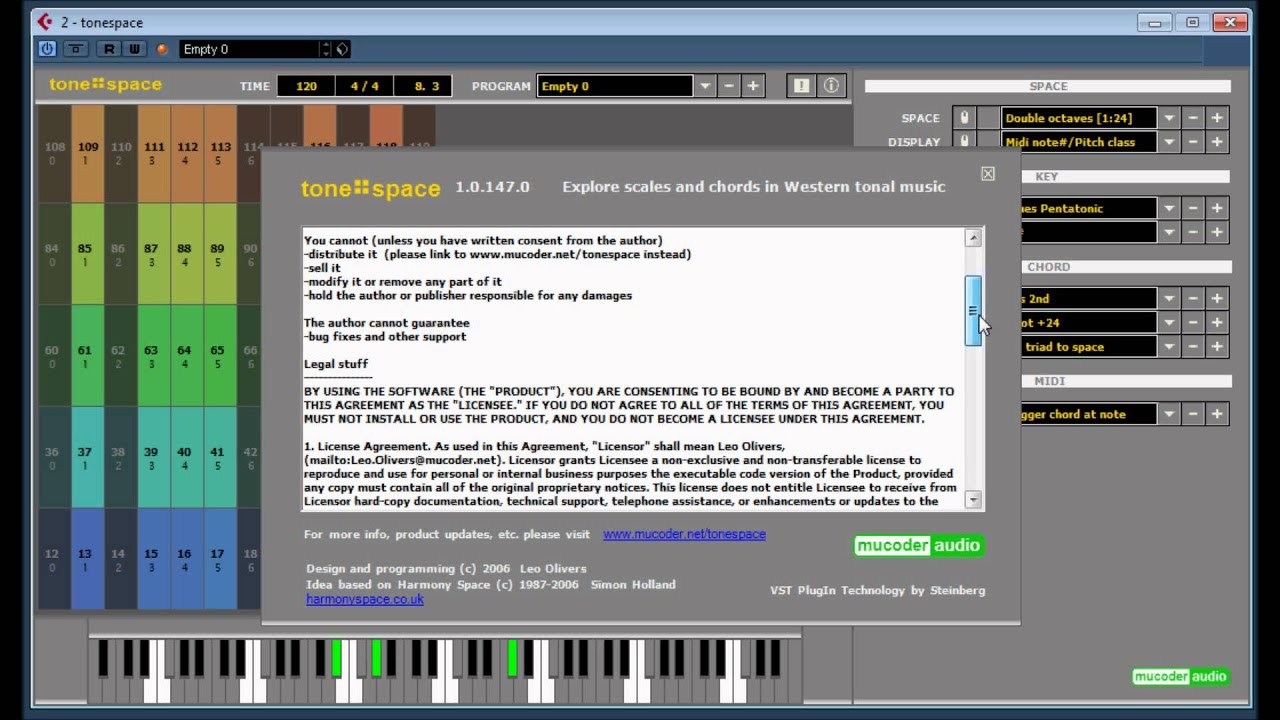The height and width of the screenshot is (720, 1280).
Task: Click the Cubase preset field Empty 0
Action: click(x=249, y=49)
